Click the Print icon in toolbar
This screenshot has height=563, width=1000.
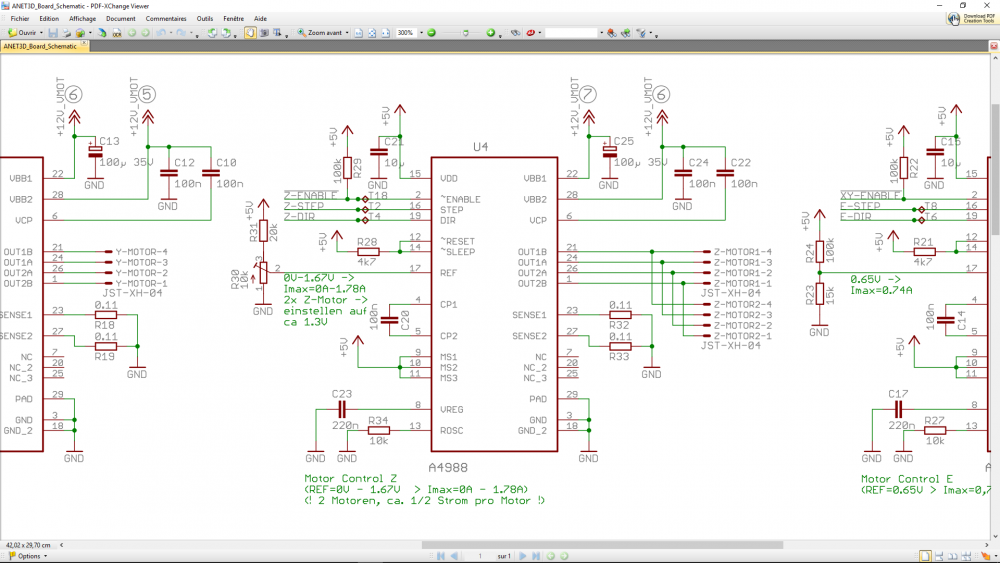(x=67, y=33)
